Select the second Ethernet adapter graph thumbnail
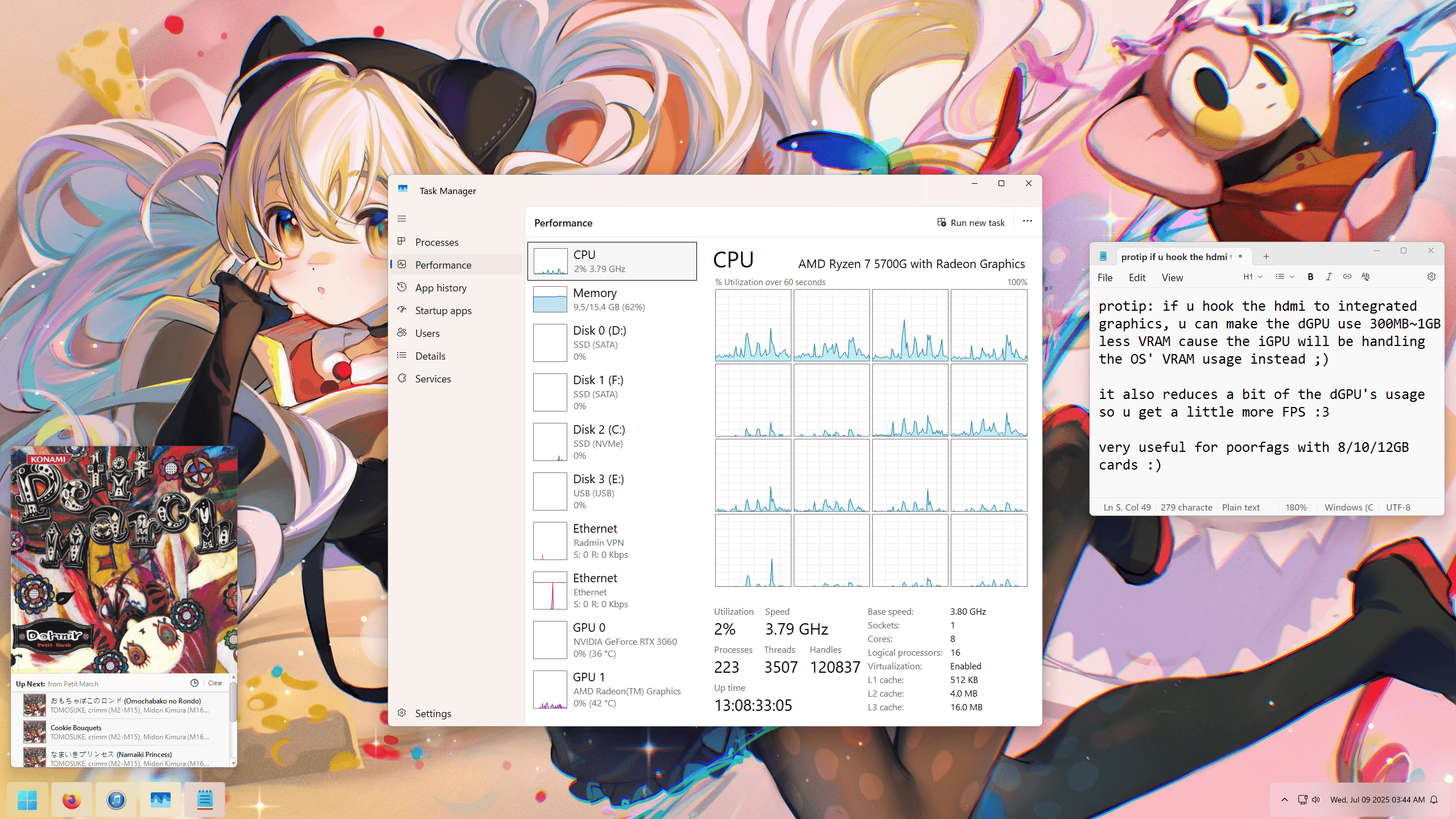Screen dimensions: 1456x819 [550, 590]
